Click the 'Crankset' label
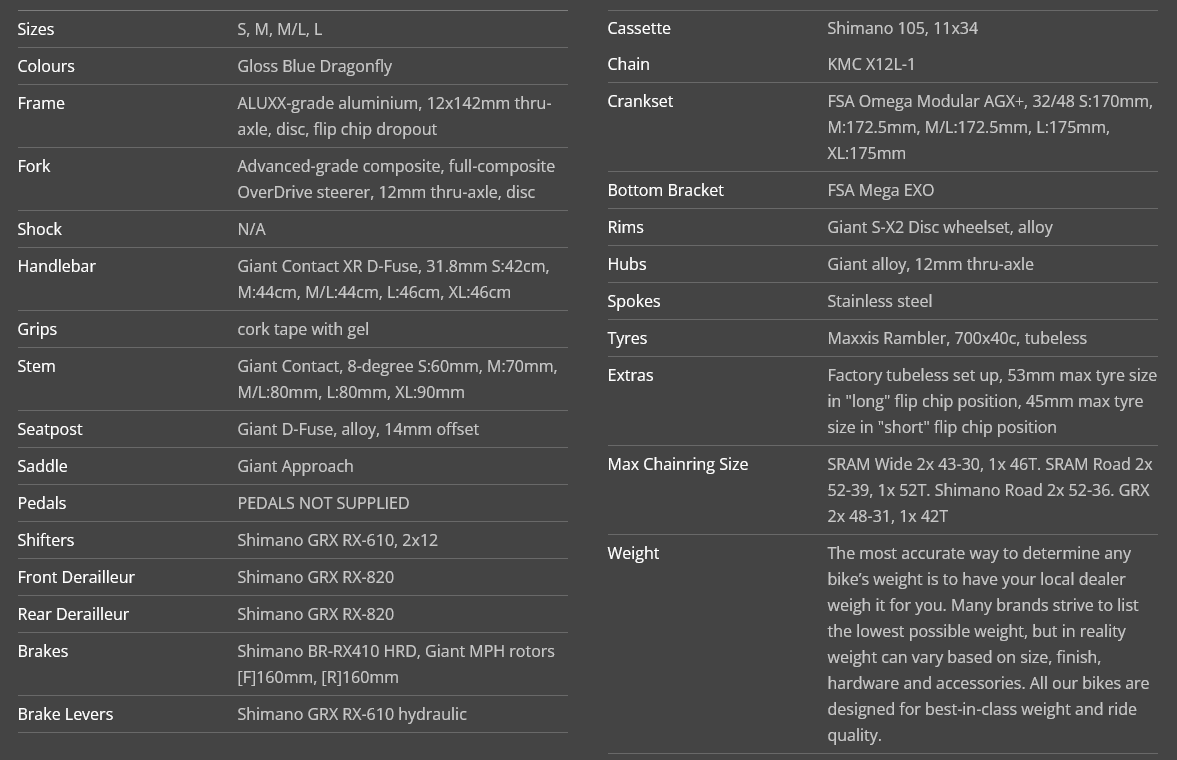Screen dimensions: 1177x760 640,101
